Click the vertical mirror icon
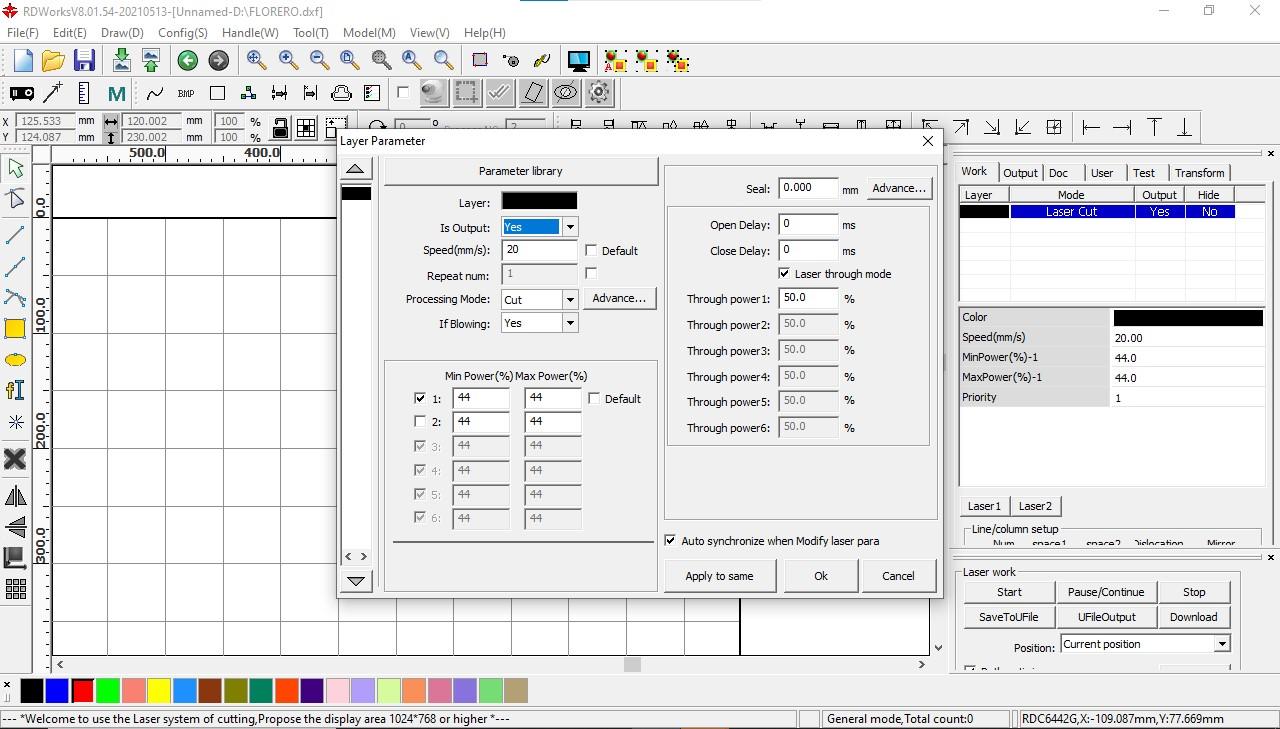The height and width of the screenshot is (729, 1280). tap(15, 527)
